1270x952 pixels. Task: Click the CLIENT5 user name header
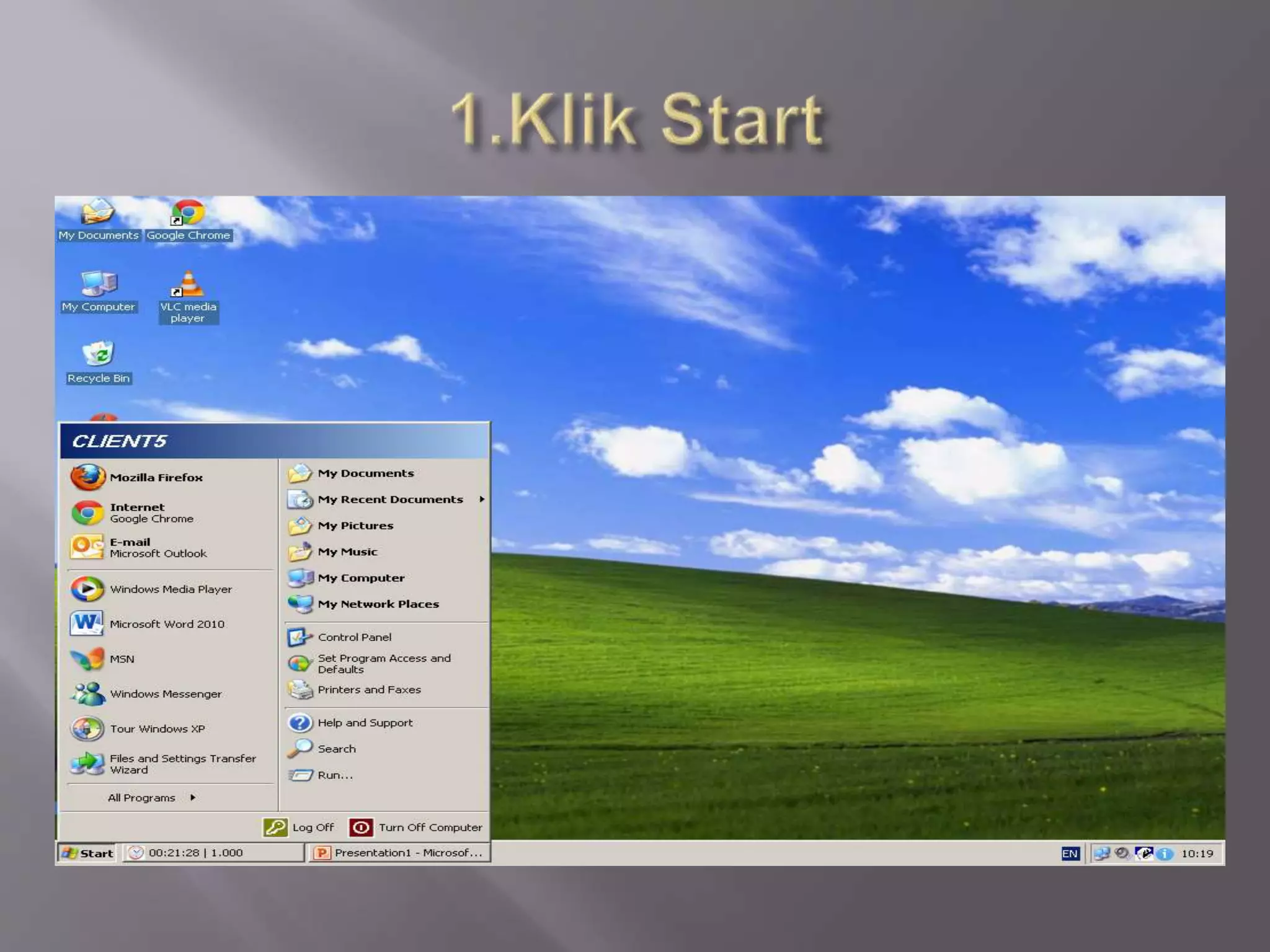[119, 441]
